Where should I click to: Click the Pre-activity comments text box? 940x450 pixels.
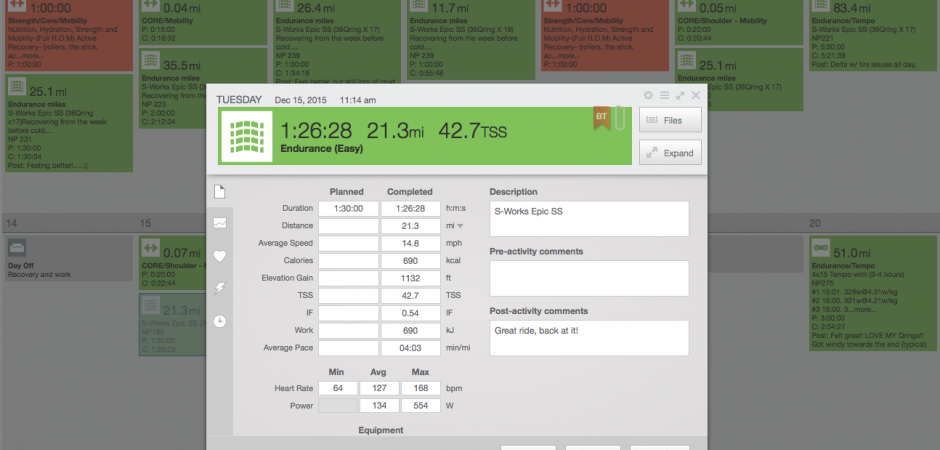pyautogui.click(x=589, y=277)
